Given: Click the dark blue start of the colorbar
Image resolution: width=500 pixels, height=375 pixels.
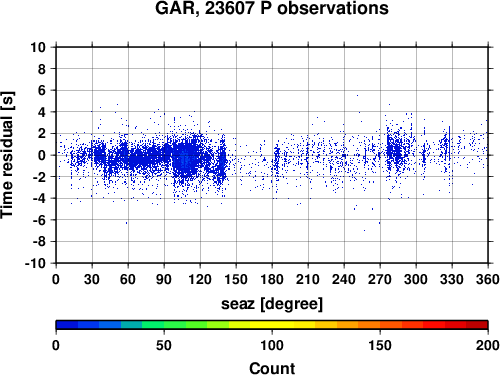Looking at the screenshot, I should pyautogui.click(x=67, y=325).
